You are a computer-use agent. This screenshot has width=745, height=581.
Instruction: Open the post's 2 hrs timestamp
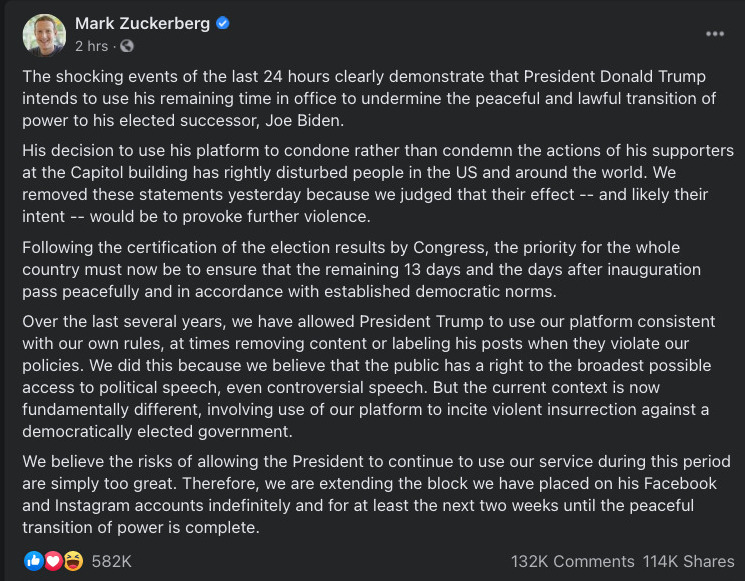(x=91, y=46)
